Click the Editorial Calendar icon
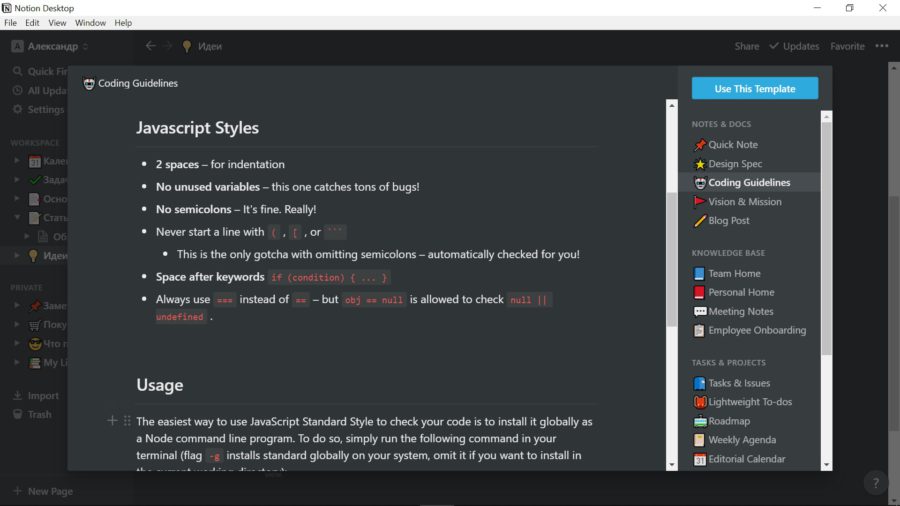This screenshot has width=900, height=506. pos(699,459)
